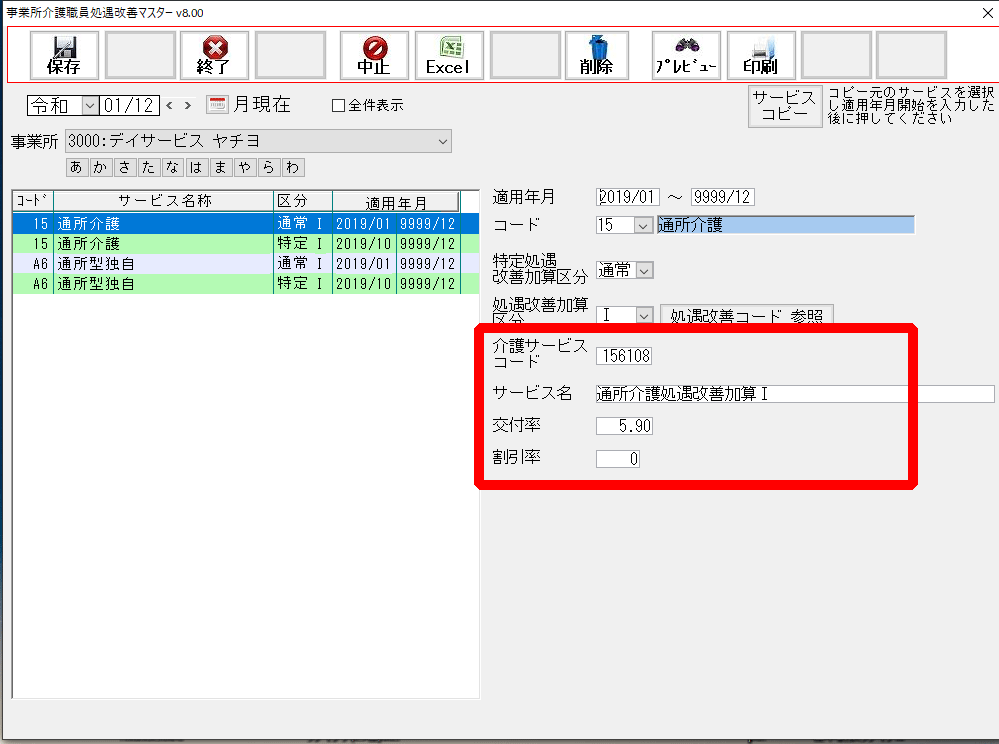Open the コード 15 dropdown
999x744 pixels.
pos(642,225)
